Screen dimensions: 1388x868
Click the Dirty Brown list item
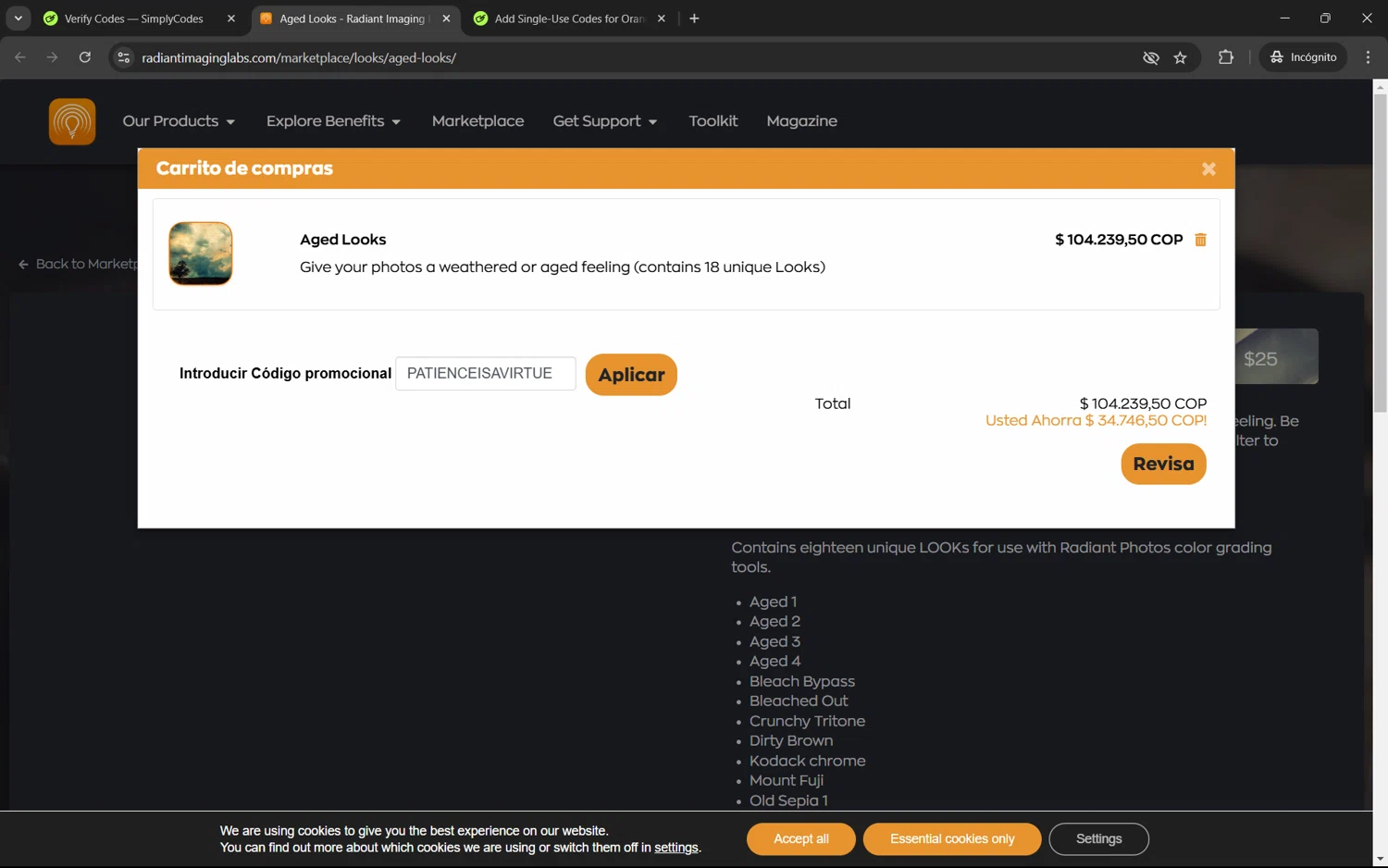click(x=791, y=740)
